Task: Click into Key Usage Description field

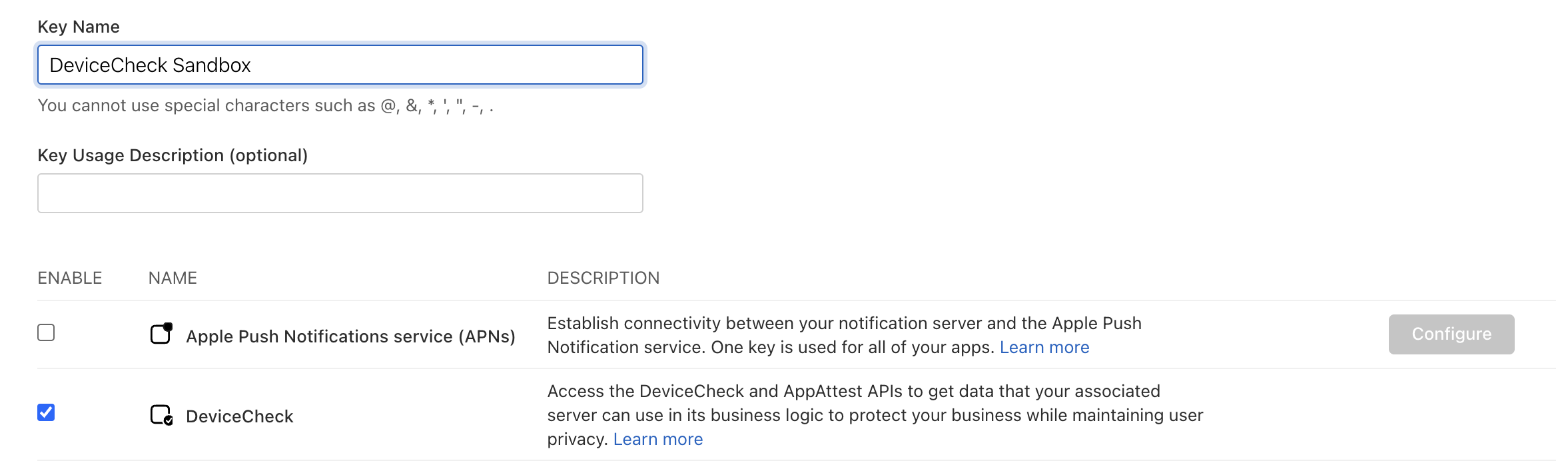Action: point(340,193)
